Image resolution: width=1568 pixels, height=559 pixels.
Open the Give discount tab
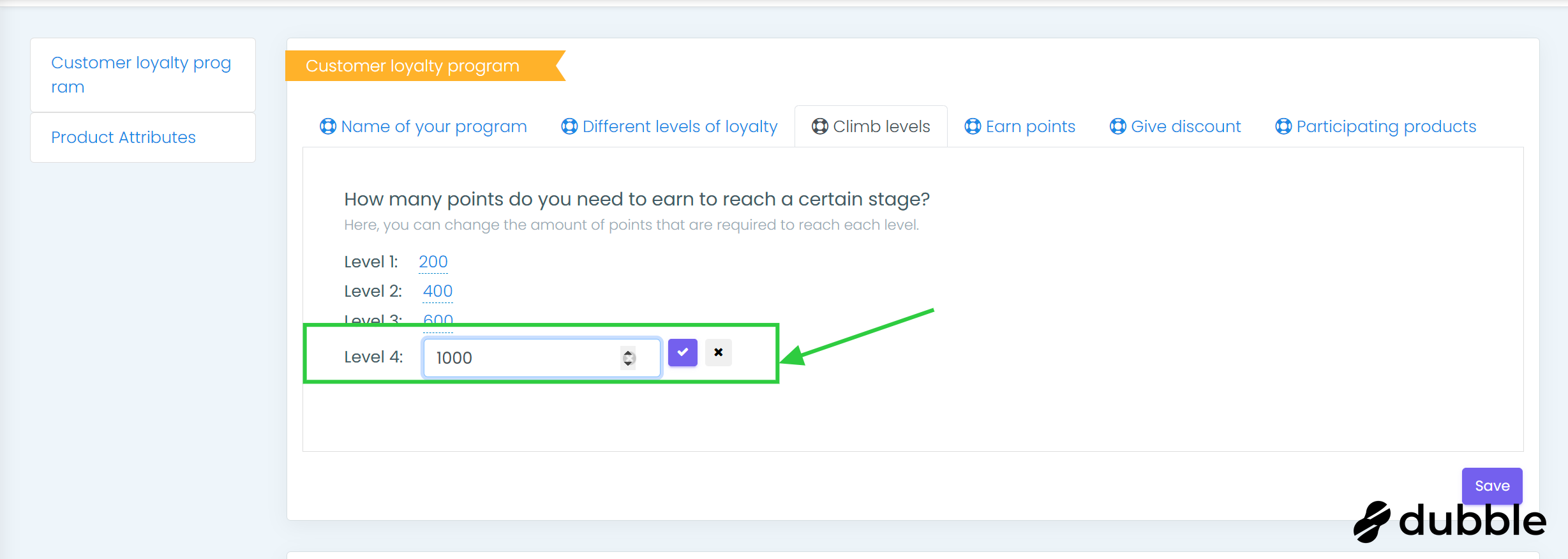pyautogui.click(x=1186, y=126)
